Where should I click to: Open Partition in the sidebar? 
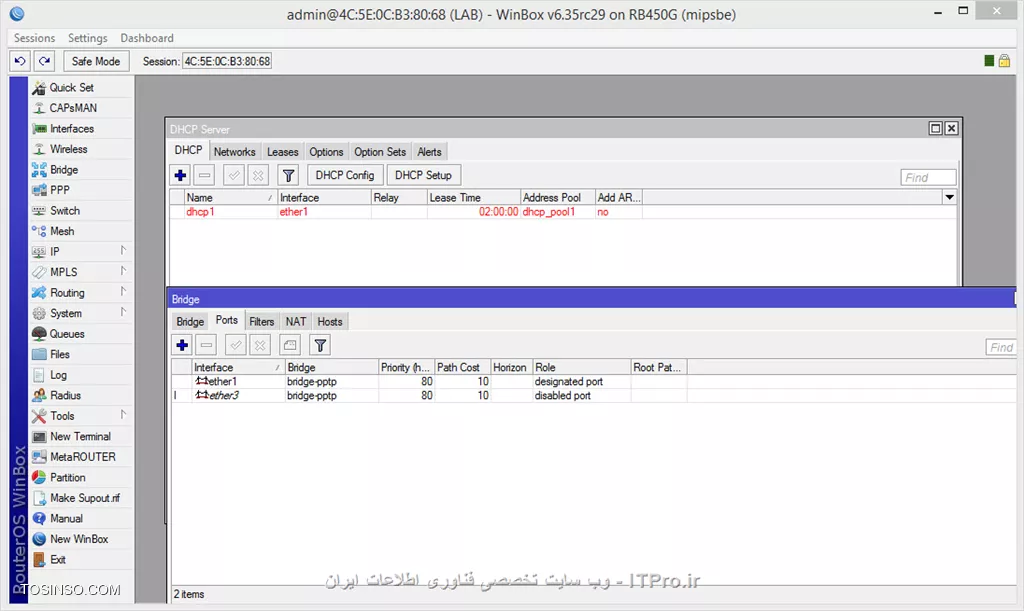coord(67,477)
